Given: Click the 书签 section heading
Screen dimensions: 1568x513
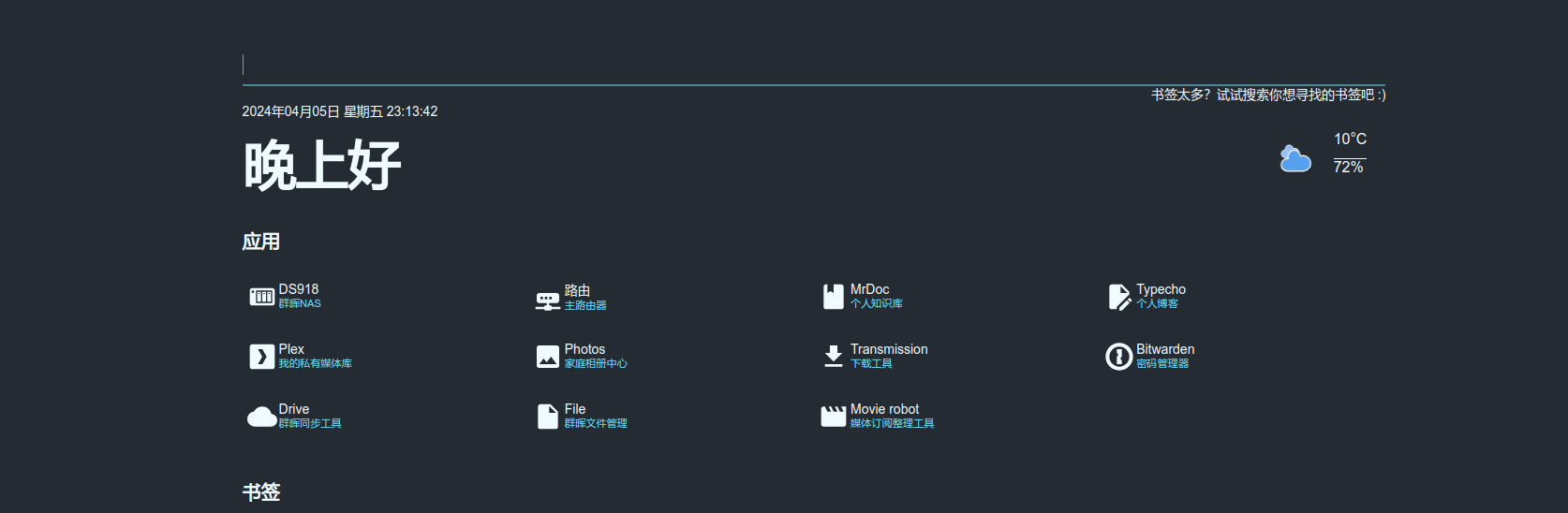Looking at the screenshot, I should (x=261, y=492).
